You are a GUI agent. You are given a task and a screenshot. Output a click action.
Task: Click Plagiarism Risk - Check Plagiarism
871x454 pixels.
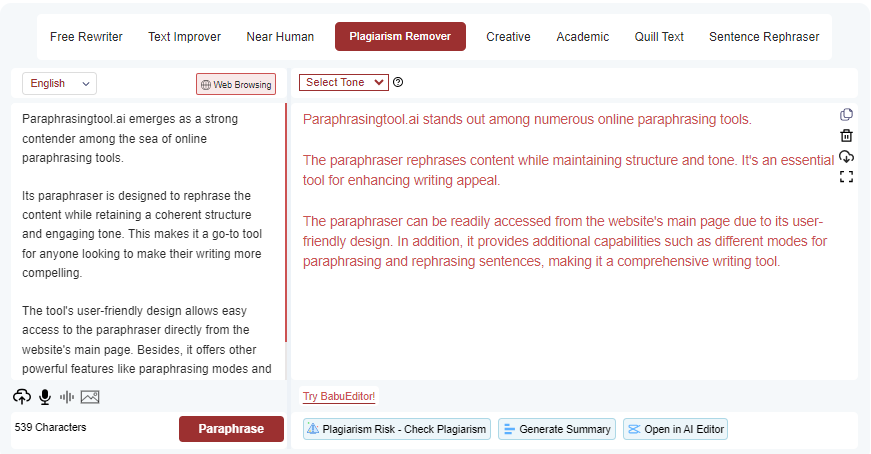coord(397,429)
